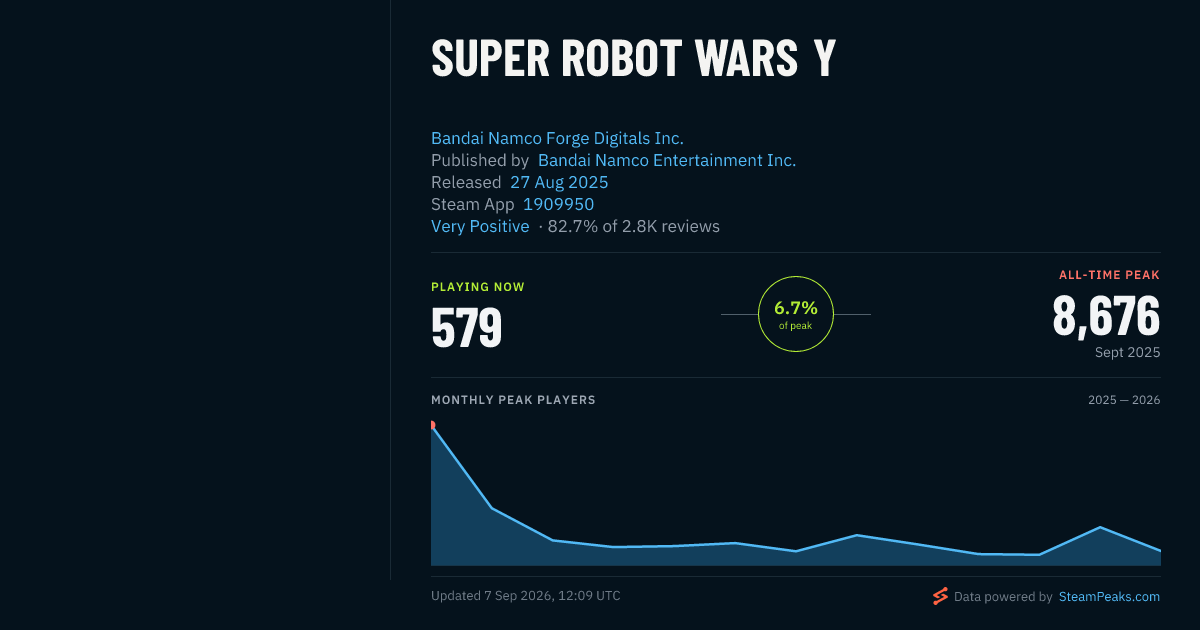Click the 27 Aug 2025 release date
Viewport: 1200px width, 630px height.
pyautogui.click(x=559, y=183)
